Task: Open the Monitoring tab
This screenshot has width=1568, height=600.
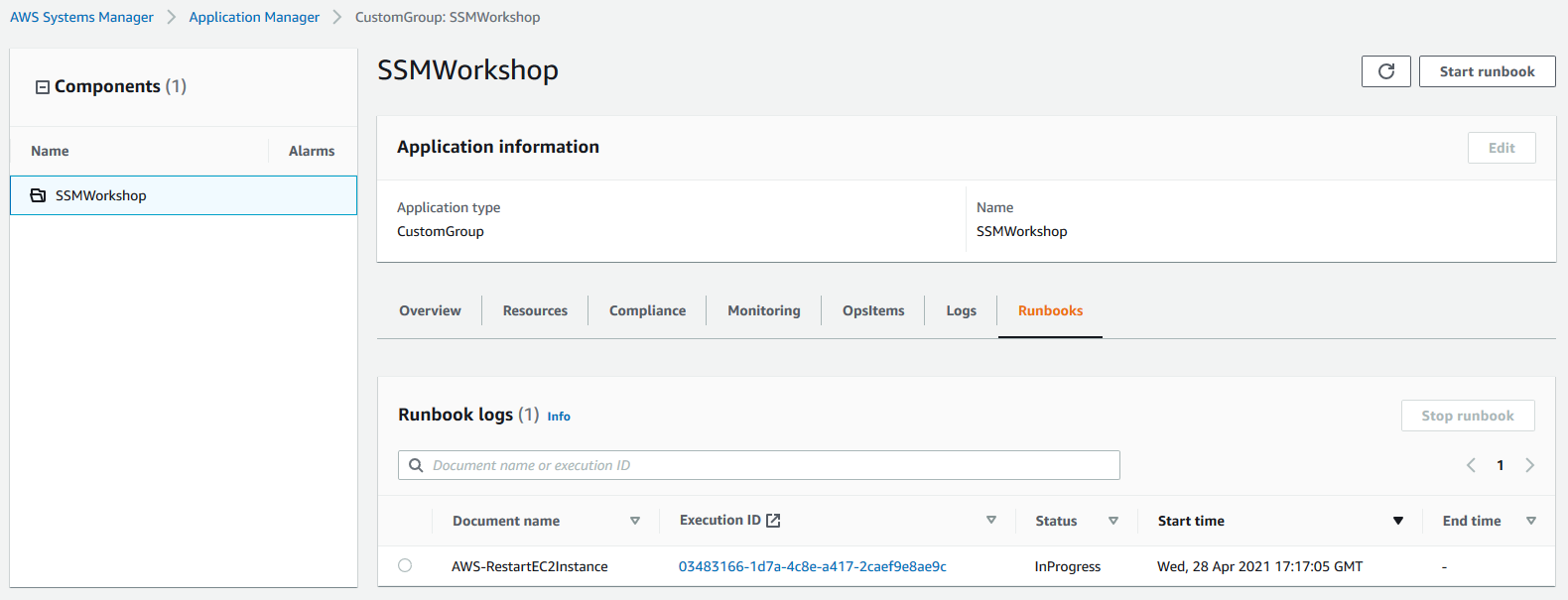Action: click(x=764, y=310)
